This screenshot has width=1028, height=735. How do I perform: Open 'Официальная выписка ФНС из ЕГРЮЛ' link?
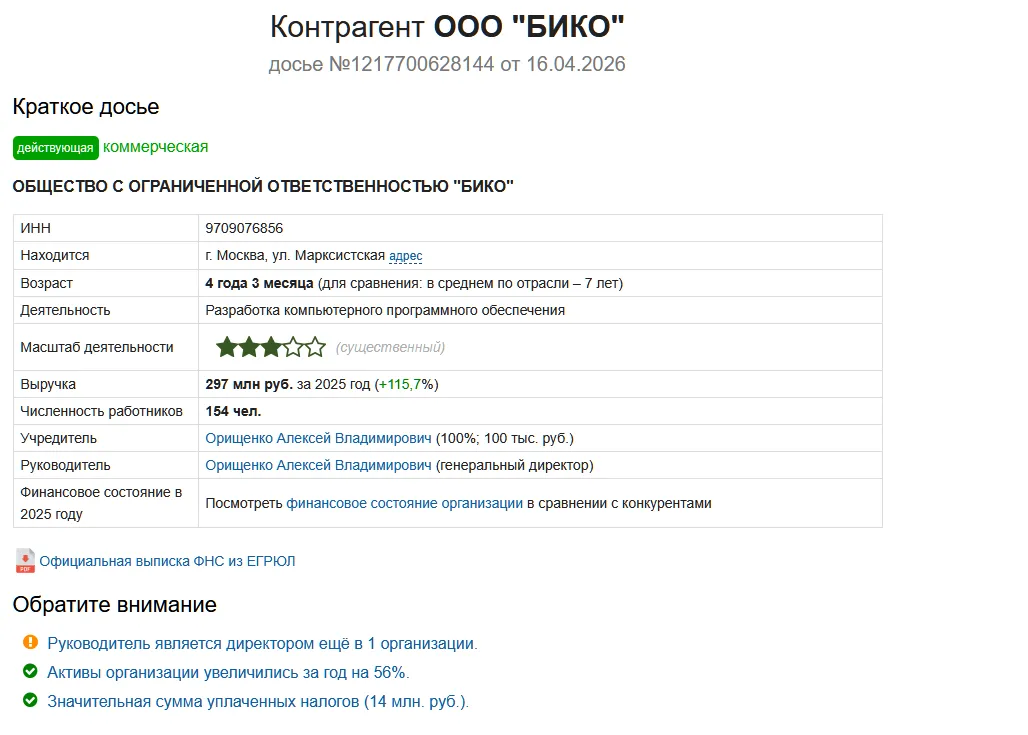pyautogui.click(x=167, y=561)
